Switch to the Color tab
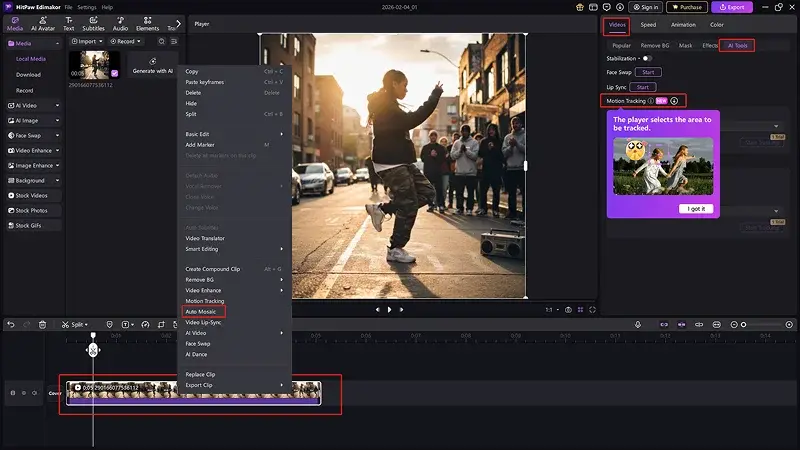 [717, 24]
